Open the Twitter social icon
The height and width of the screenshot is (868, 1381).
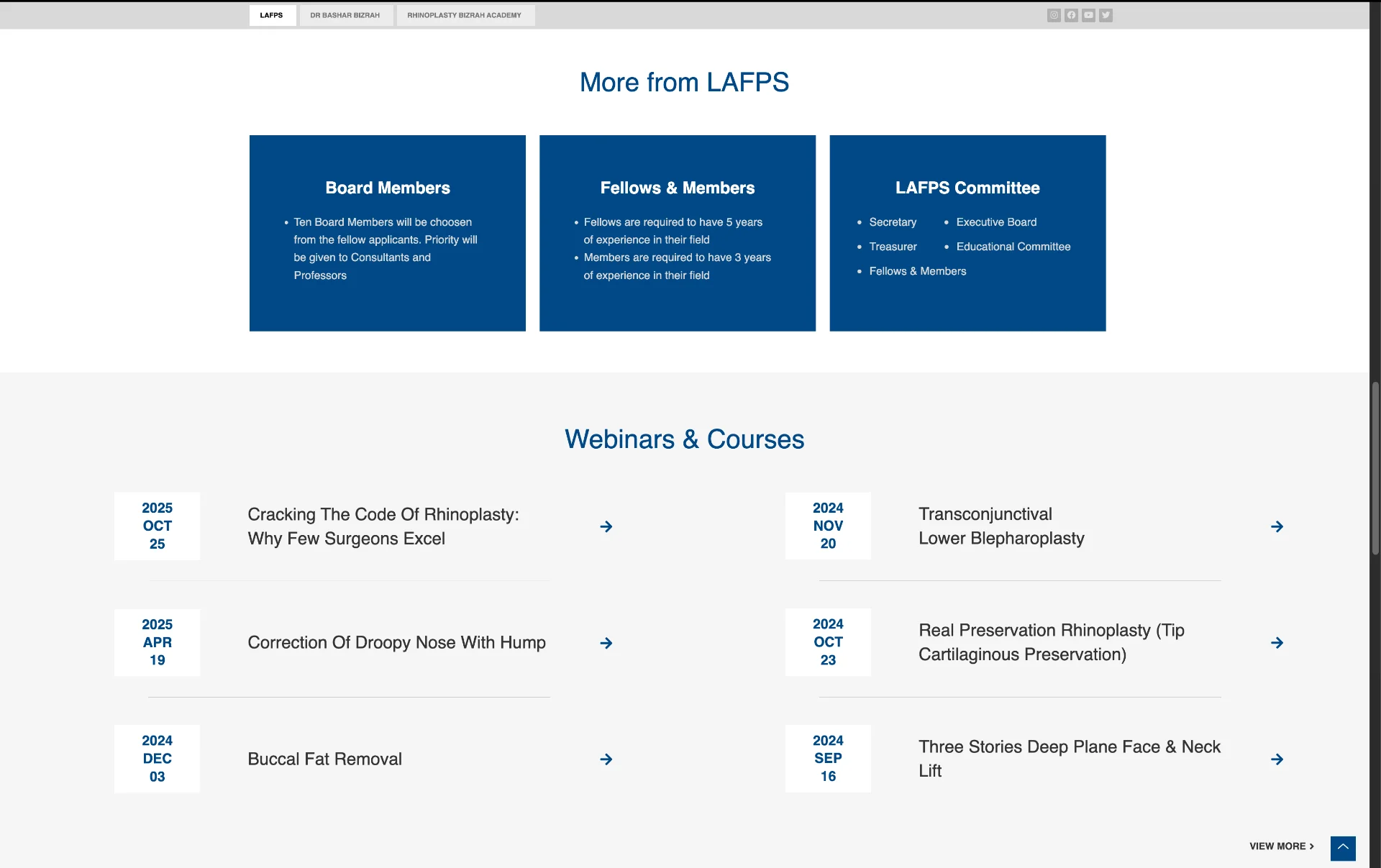[x=1106, y=15]
